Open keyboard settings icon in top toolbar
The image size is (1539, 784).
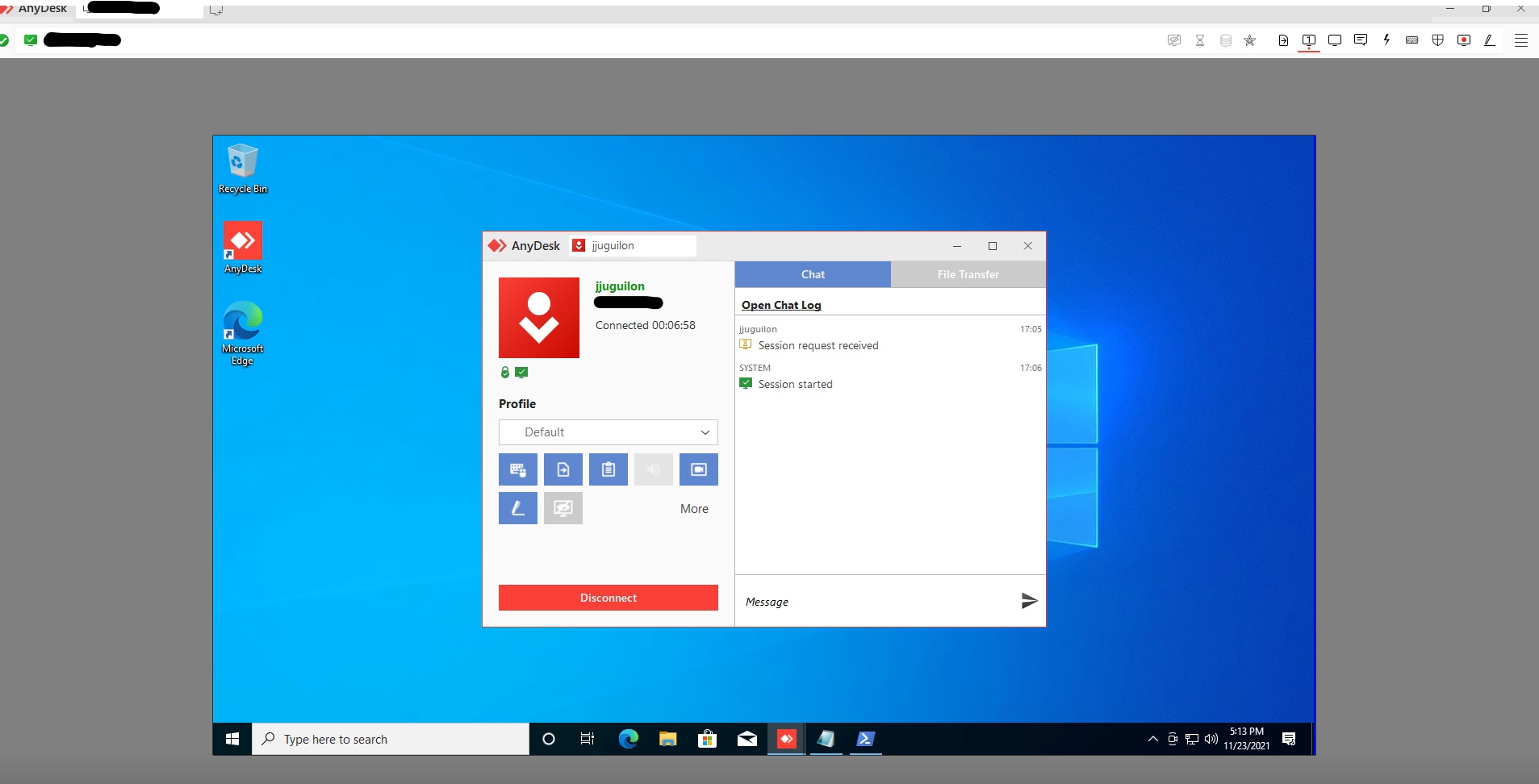(1412, 40)
